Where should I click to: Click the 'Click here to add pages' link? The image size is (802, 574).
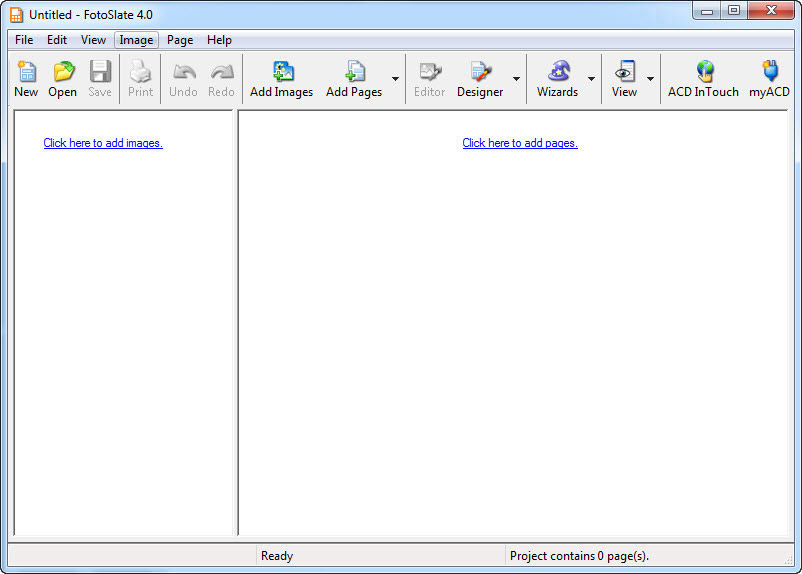pos(520,143)
